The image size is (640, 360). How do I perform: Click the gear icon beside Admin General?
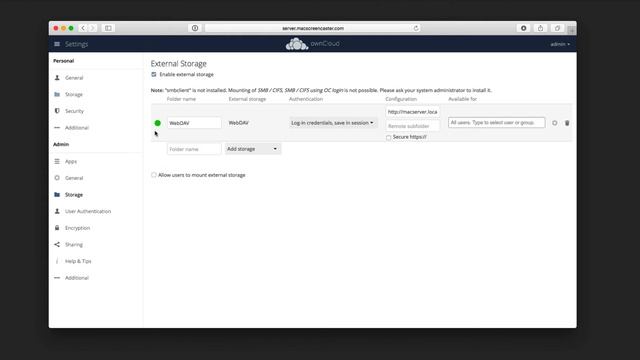click(x=57, y=178)
